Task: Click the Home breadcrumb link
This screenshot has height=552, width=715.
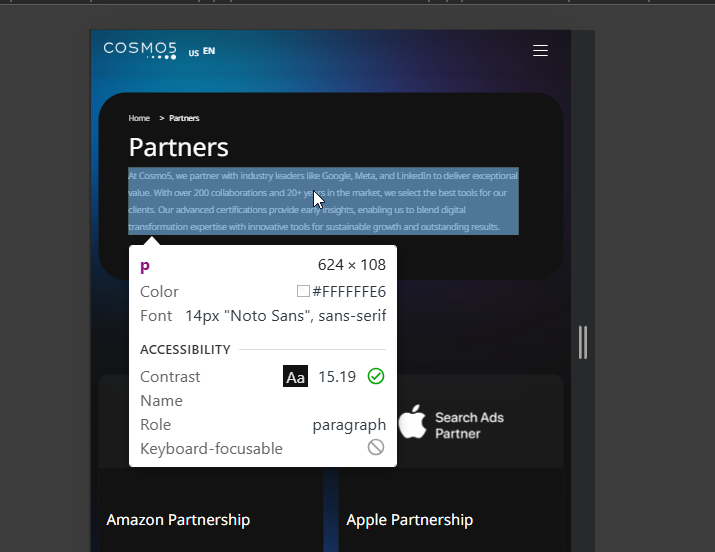Action: (x=139, y=118)
